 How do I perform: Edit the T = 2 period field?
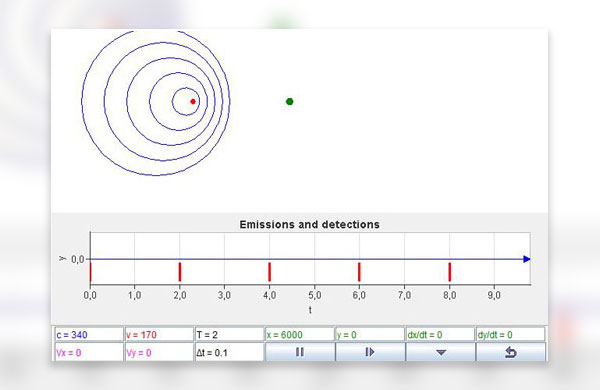[x=230, y=335]
